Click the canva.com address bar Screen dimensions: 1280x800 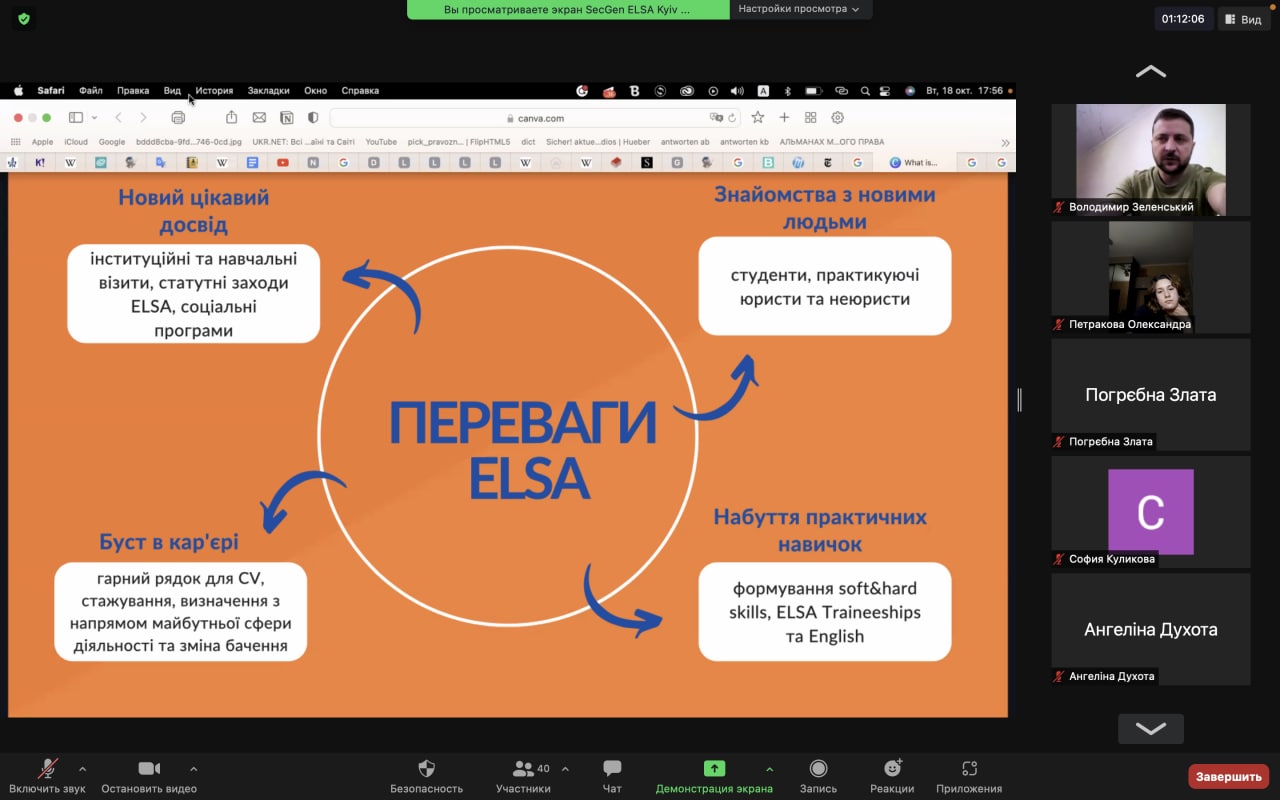coord(535,118)
